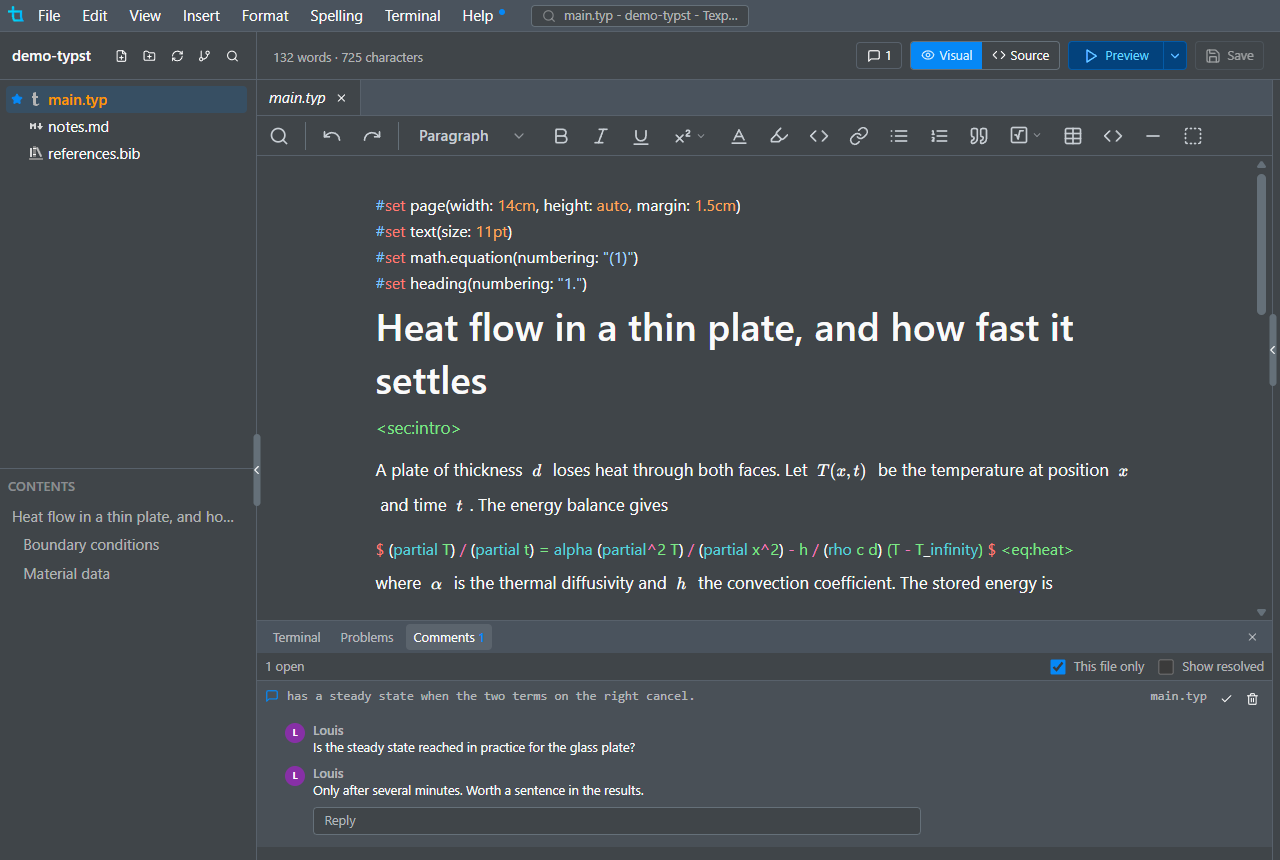Insert a hyperlink
The image size is (1280, 860).
(859, 136)
